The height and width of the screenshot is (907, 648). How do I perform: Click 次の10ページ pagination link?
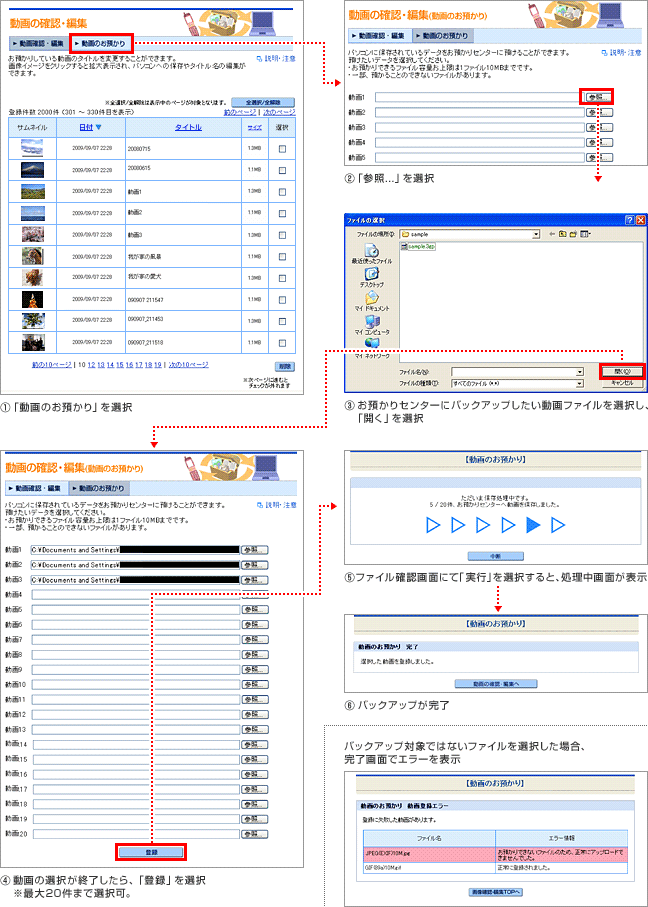[x=189, y=365]
